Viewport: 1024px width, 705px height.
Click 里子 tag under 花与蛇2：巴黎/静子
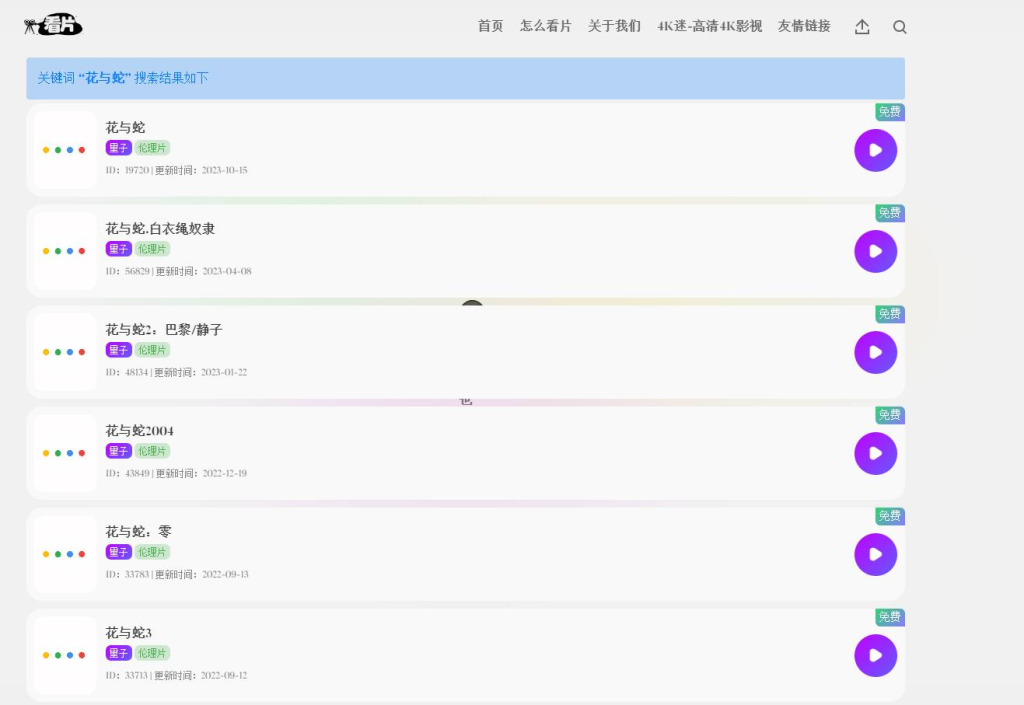118,351
